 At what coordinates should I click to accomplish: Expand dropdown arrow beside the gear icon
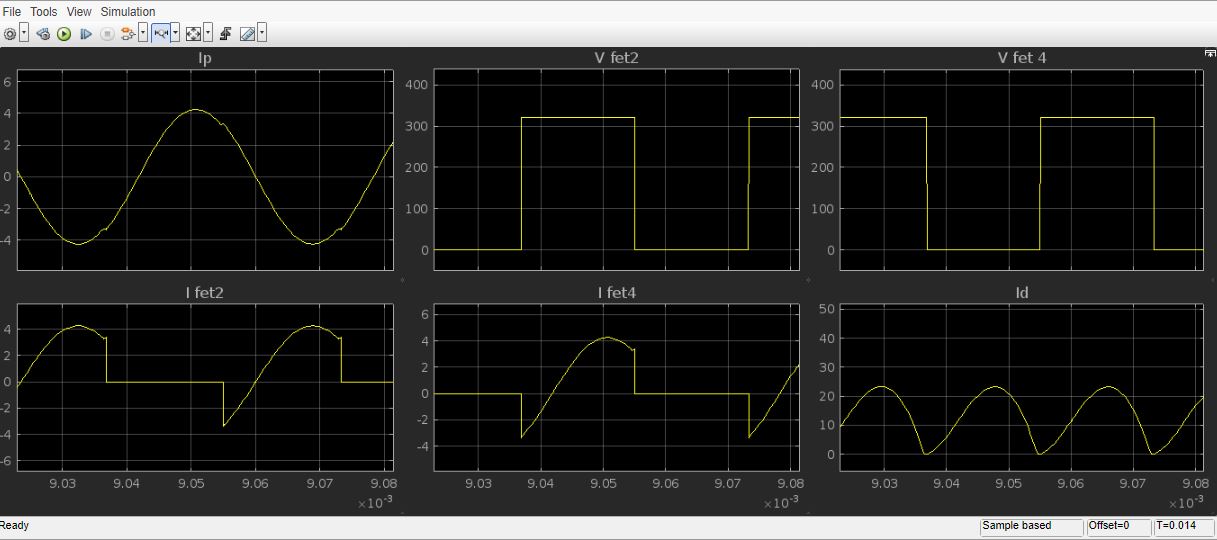point(24,34)
